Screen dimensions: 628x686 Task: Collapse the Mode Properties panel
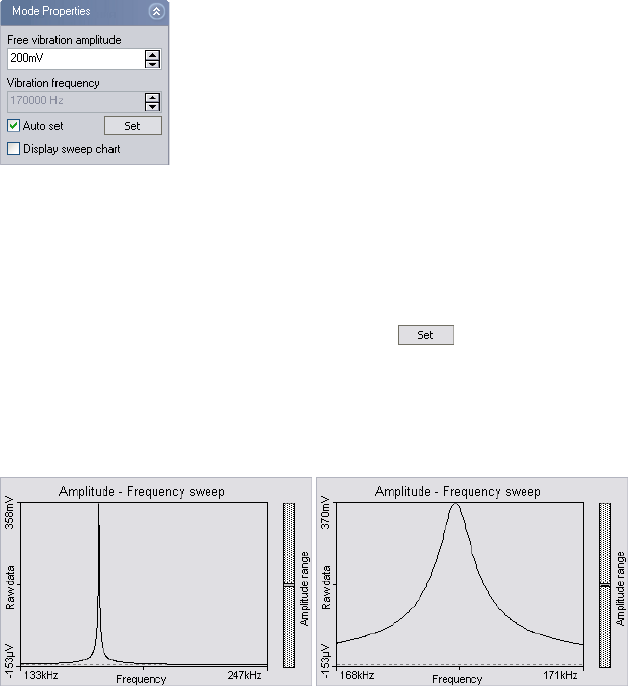click(x=156, y=11)
